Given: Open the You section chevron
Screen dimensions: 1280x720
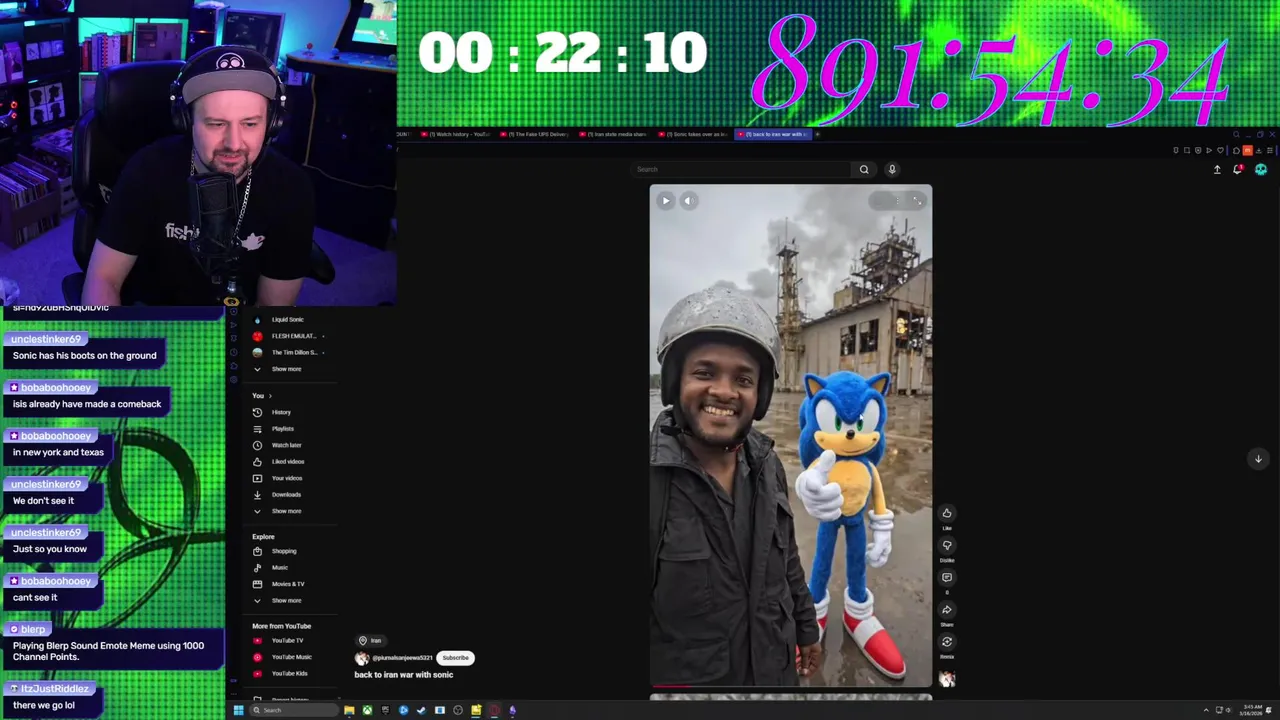Looking at the screenshot, I should (x=270, y=396).
